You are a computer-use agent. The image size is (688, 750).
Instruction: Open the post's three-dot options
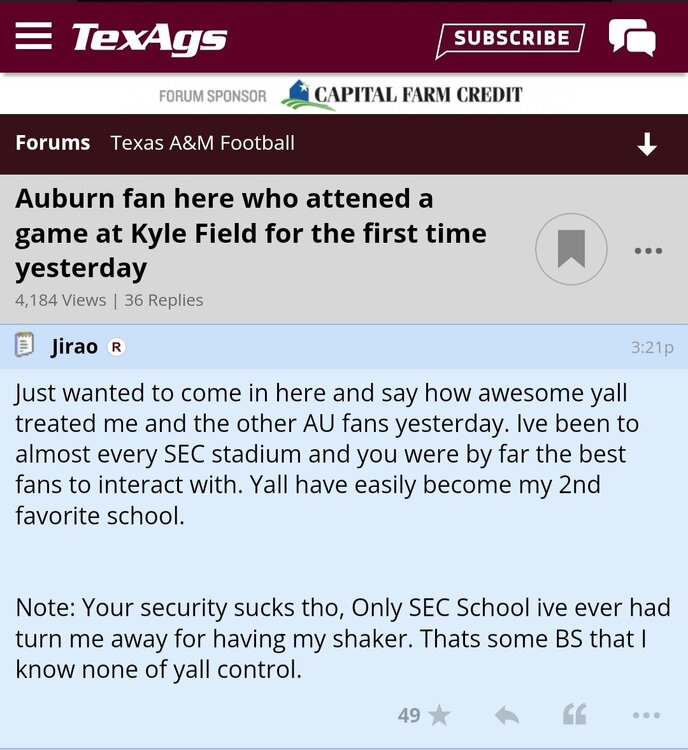[646, 715]
